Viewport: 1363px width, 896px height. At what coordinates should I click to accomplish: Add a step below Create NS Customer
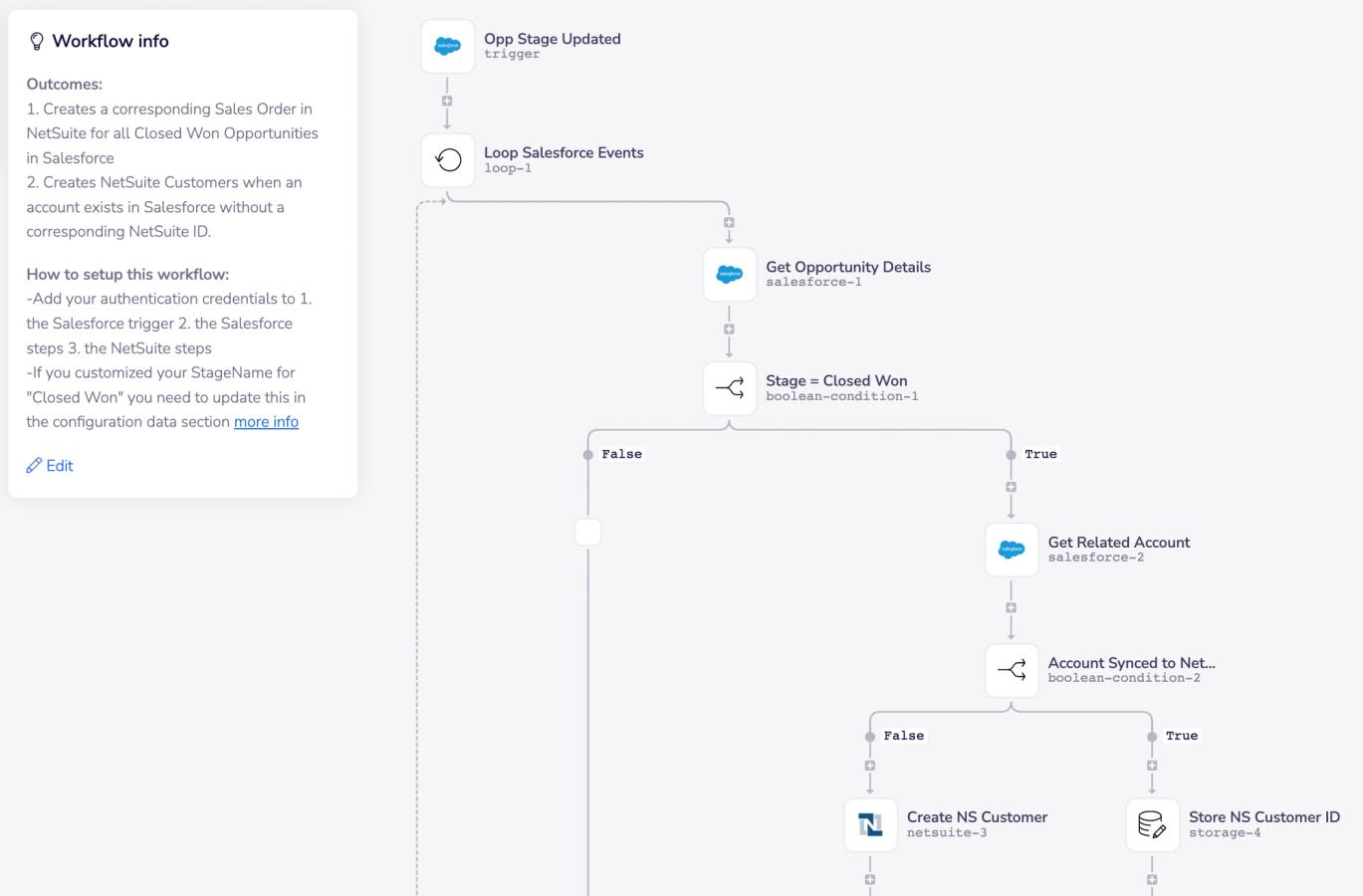click(870, 879)
